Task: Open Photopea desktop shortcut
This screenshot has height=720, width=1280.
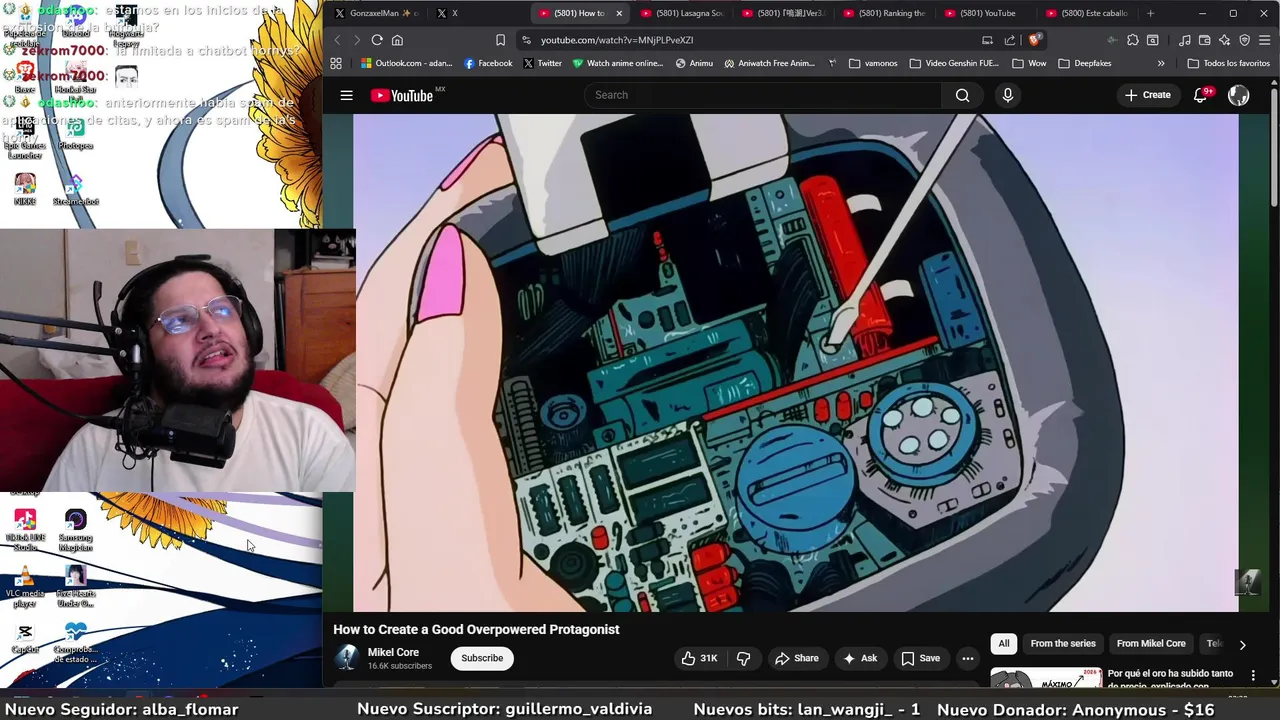Action: click(75, 134)
